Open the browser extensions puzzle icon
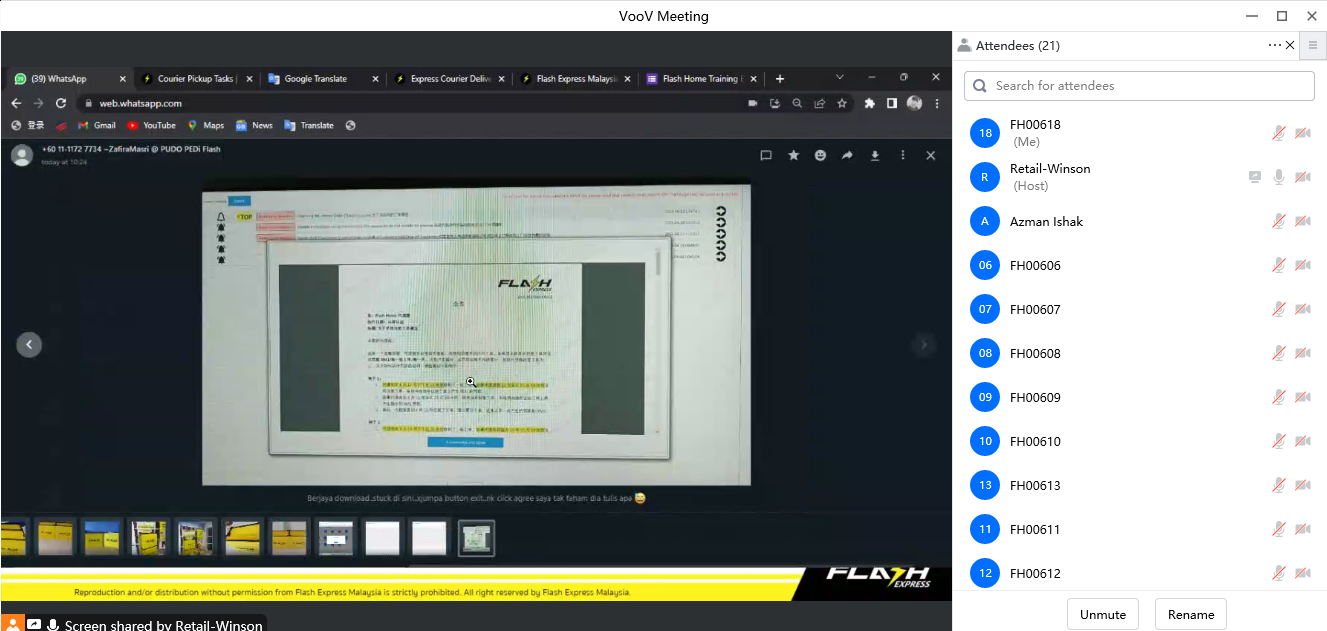The width and height of the screenshot is (1327, 631). tap(869, 103)
